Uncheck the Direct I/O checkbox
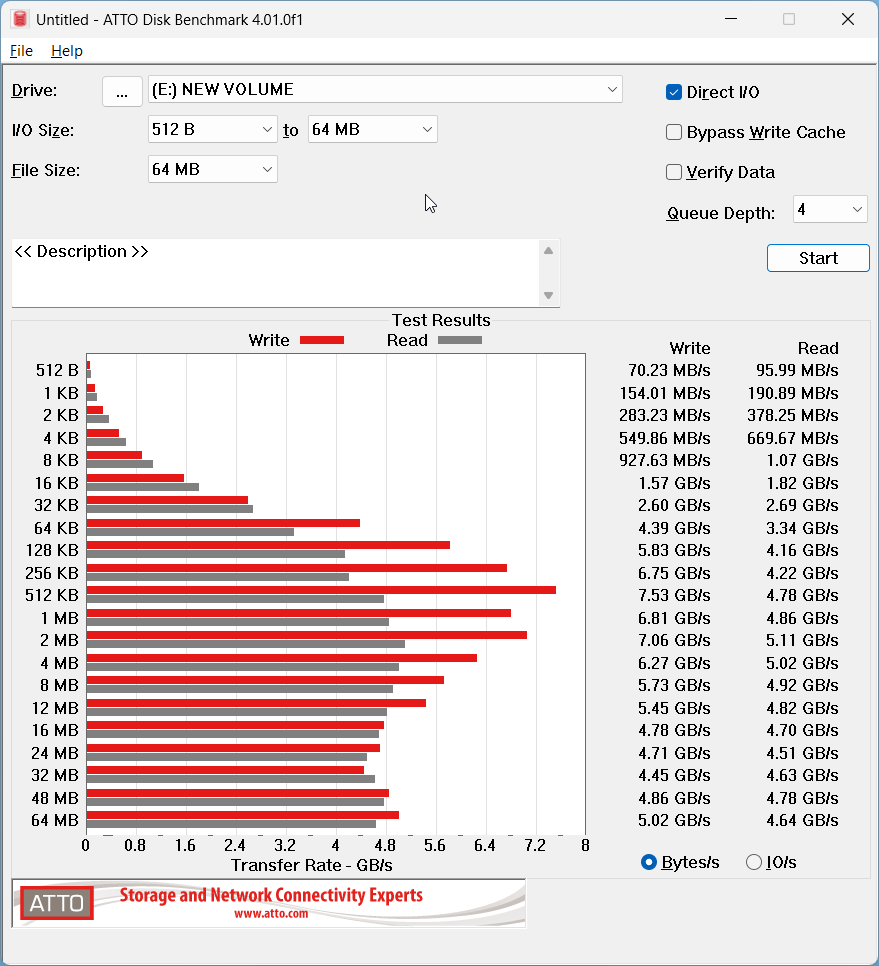The image size is (879, 966). (674, 92)
